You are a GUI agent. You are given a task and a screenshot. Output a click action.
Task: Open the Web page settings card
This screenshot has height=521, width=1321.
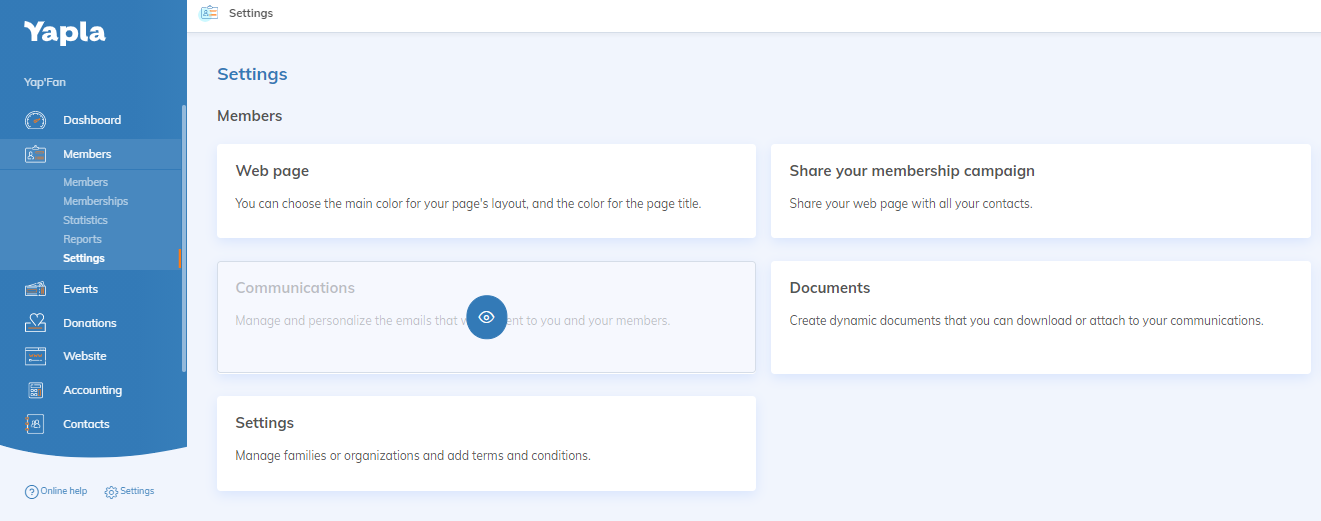pos(486,190)
